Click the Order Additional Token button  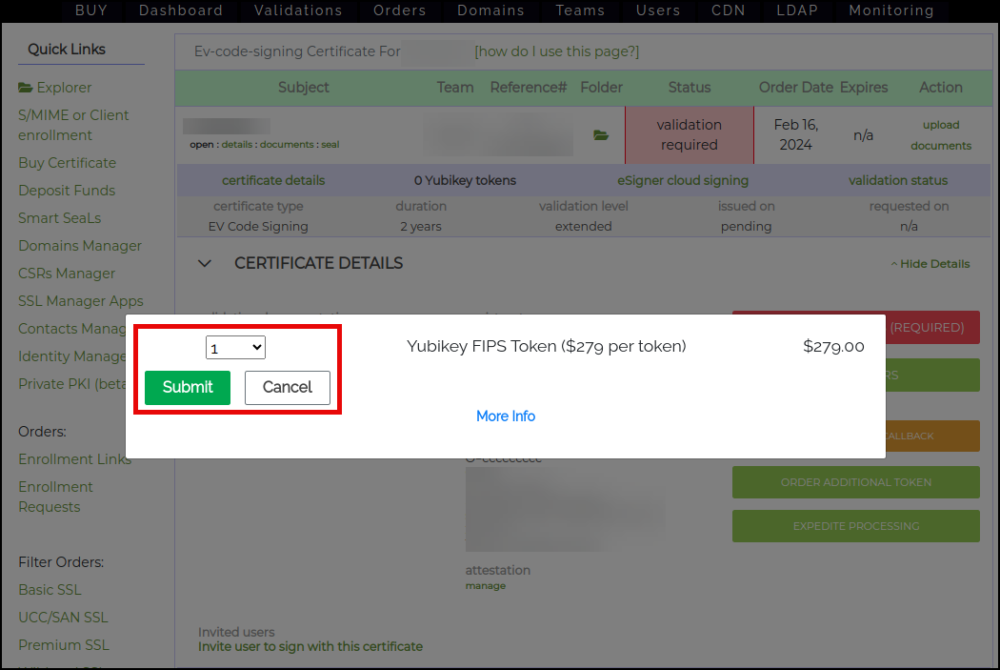(855, 482)
